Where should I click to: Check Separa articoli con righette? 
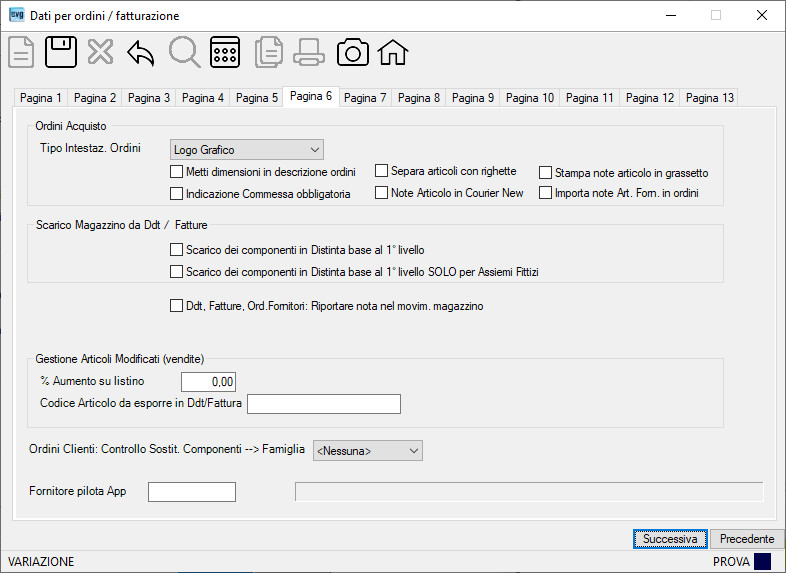[x=381, y=171]
